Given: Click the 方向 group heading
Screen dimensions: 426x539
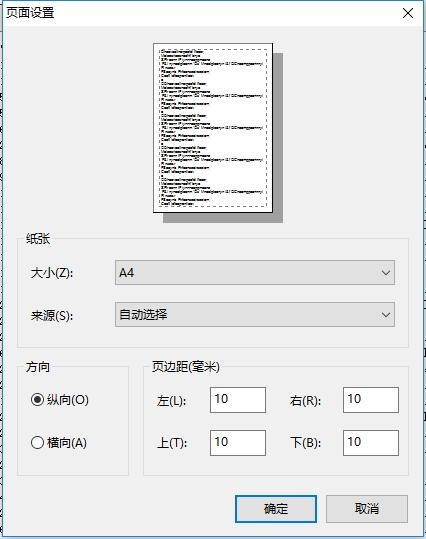Looking at the screenshot, I should (x=38, y=367).
